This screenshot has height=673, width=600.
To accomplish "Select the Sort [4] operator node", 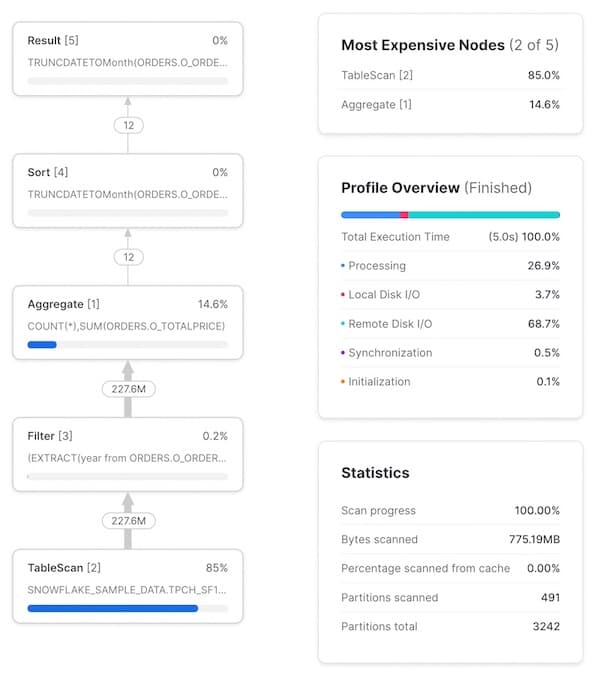I will pyautogui.click(x=127, y=190).
